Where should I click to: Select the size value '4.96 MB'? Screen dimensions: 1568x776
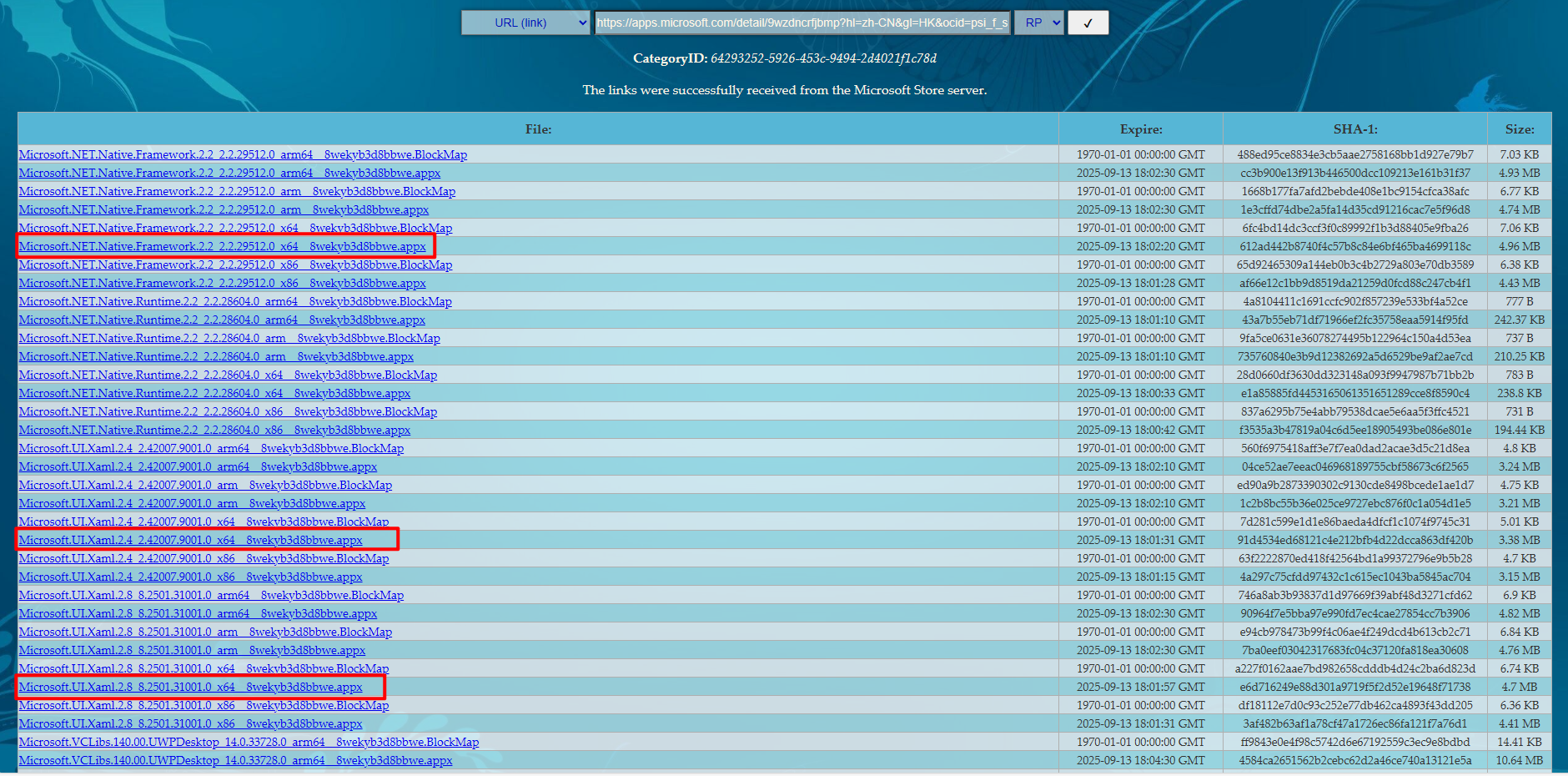click(x=1520, y=246)
